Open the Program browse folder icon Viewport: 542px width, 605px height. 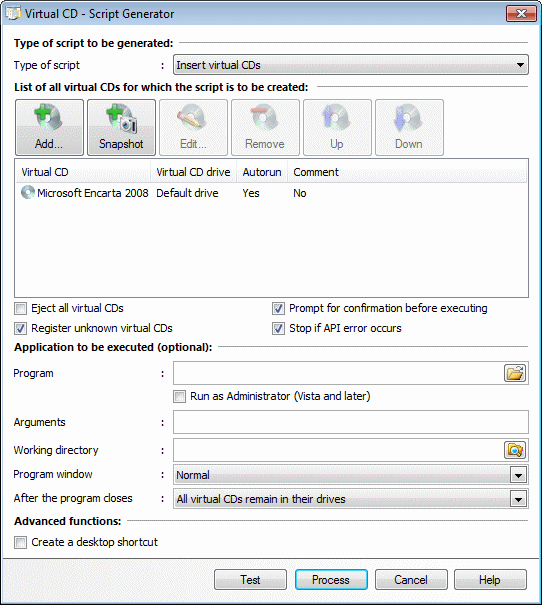515,373
